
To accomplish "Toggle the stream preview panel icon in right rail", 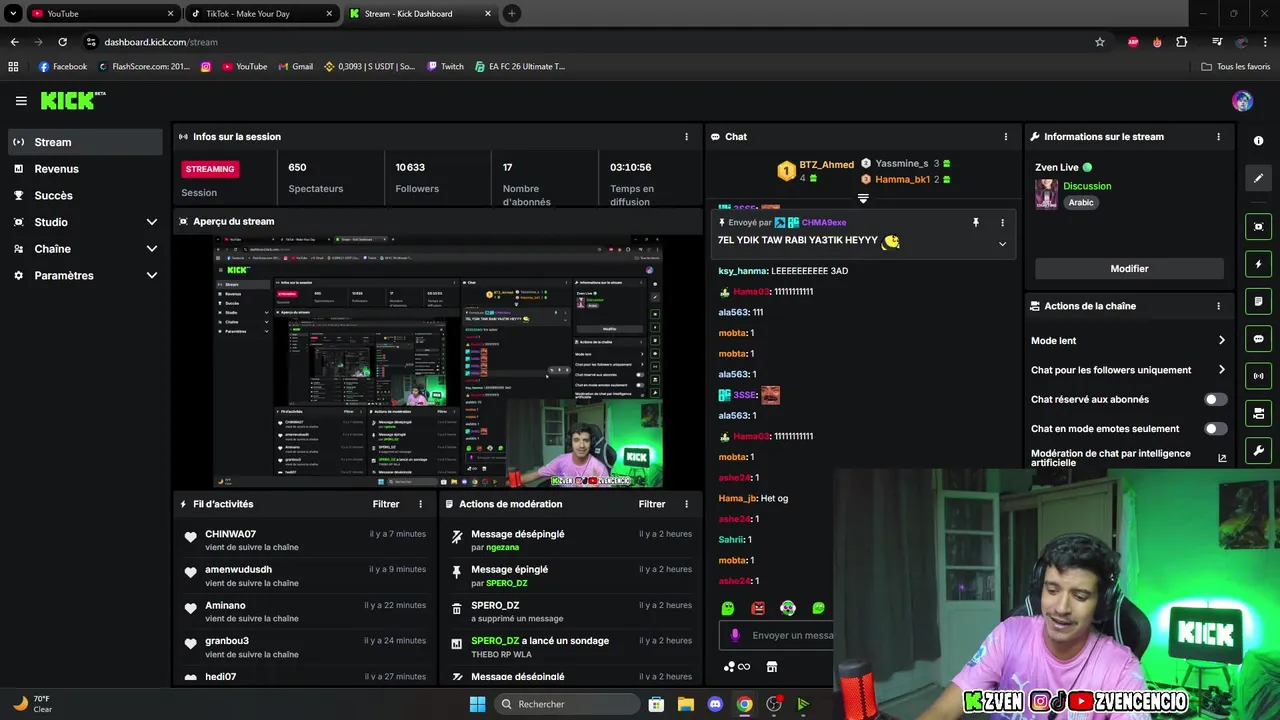I will tap(1259, 227).
